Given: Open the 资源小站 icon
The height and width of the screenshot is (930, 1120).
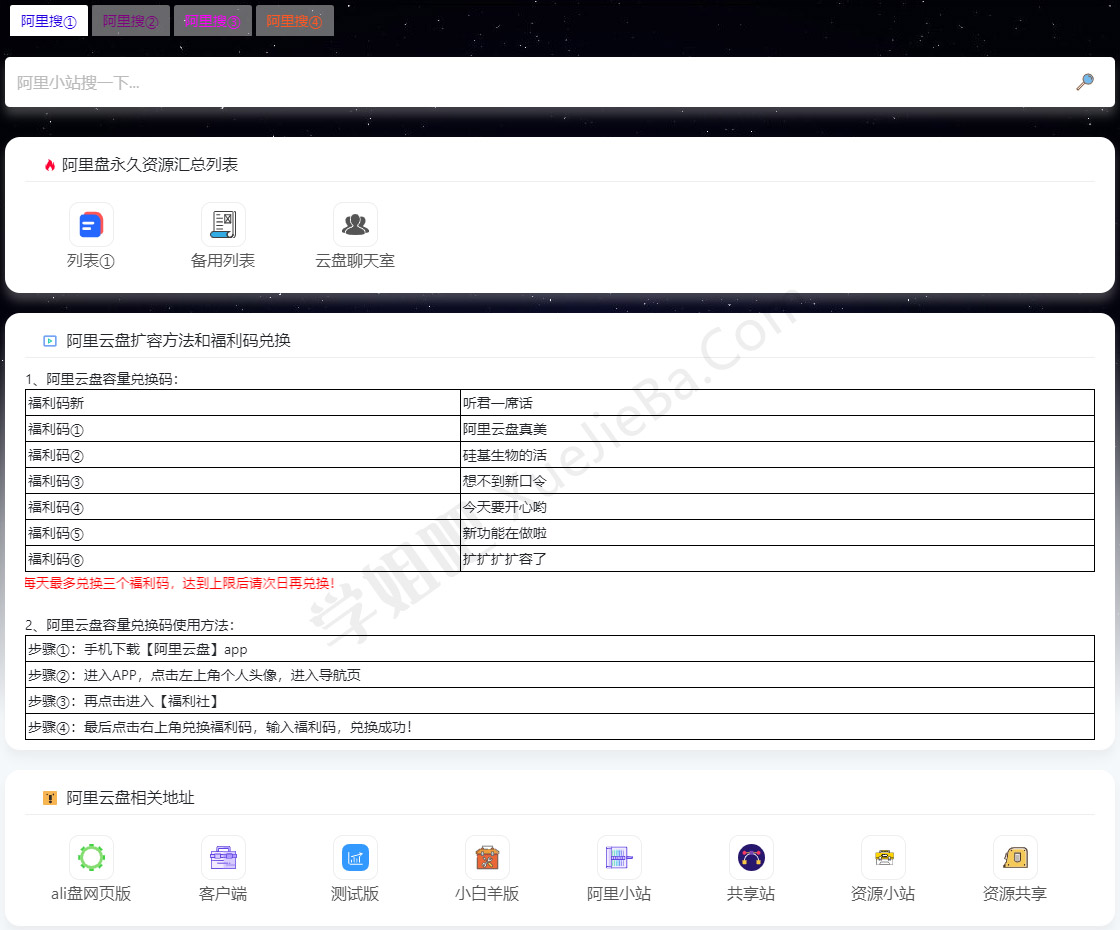Looking at the screenshot, I should [x=883, y=857].
